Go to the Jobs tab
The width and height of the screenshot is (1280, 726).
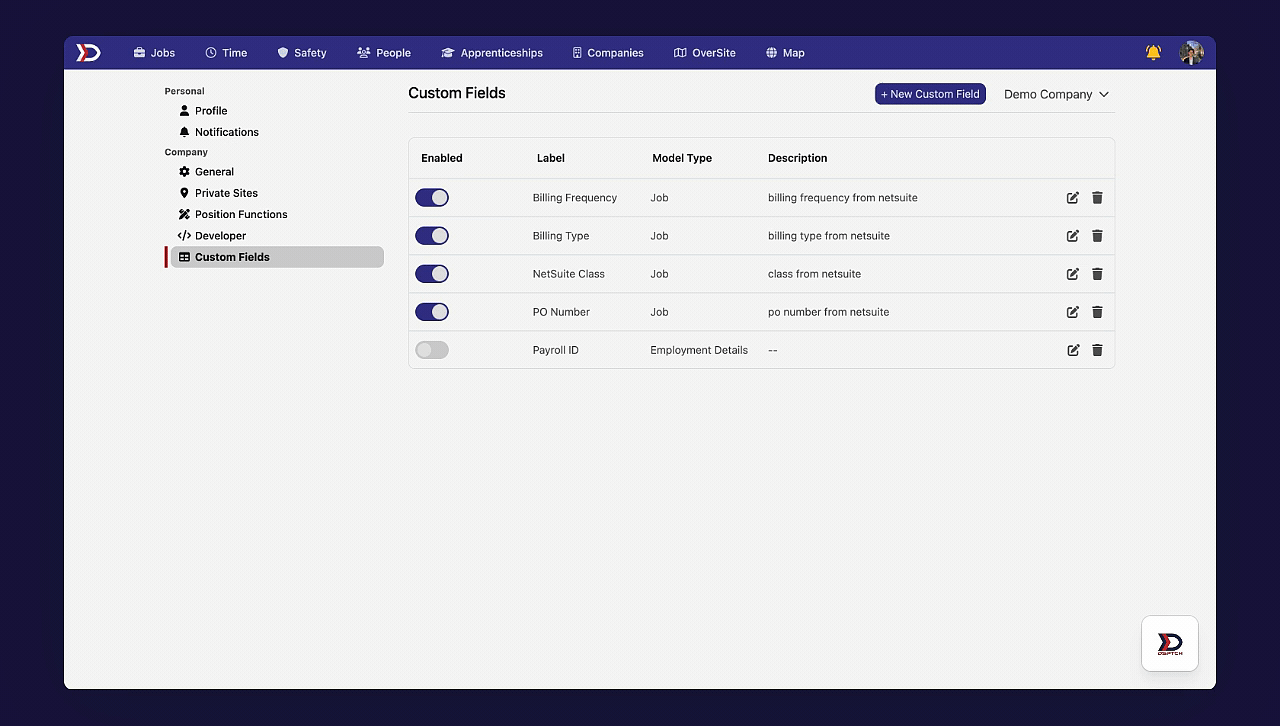click(x=154, y=53)
